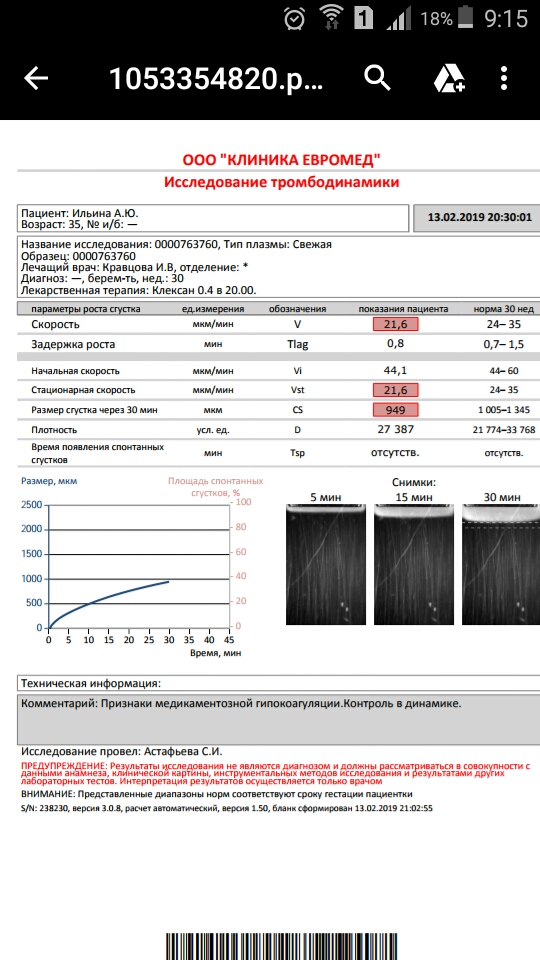
Task: Tap the heading Исследование тромбодинамики
Action: 282,182
